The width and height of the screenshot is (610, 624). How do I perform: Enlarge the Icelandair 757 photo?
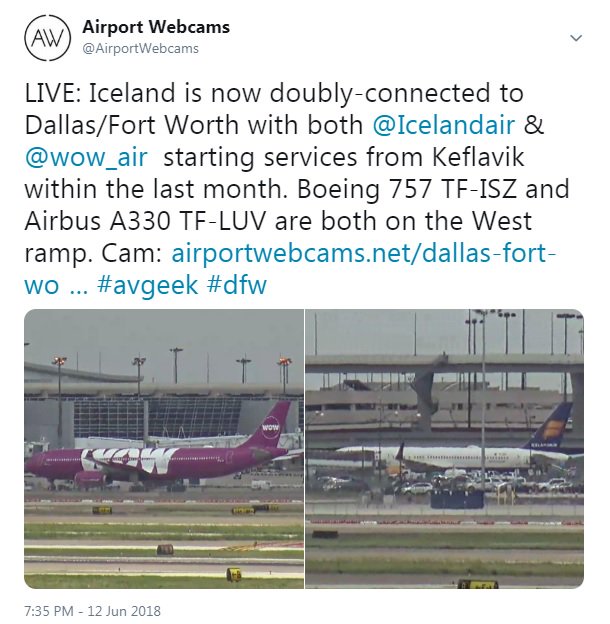point(444,448)
